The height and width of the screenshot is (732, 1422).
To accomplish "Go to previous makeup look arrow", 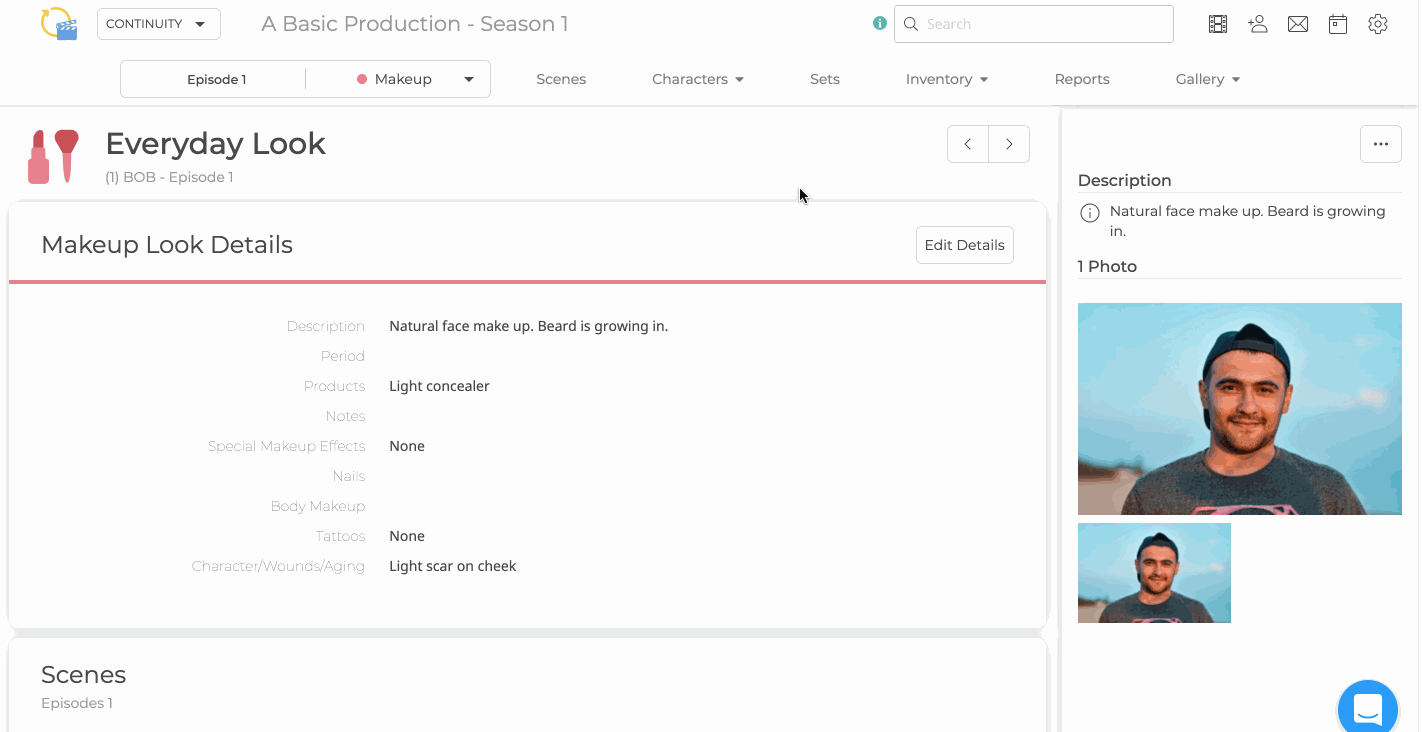I will [968, 144].
